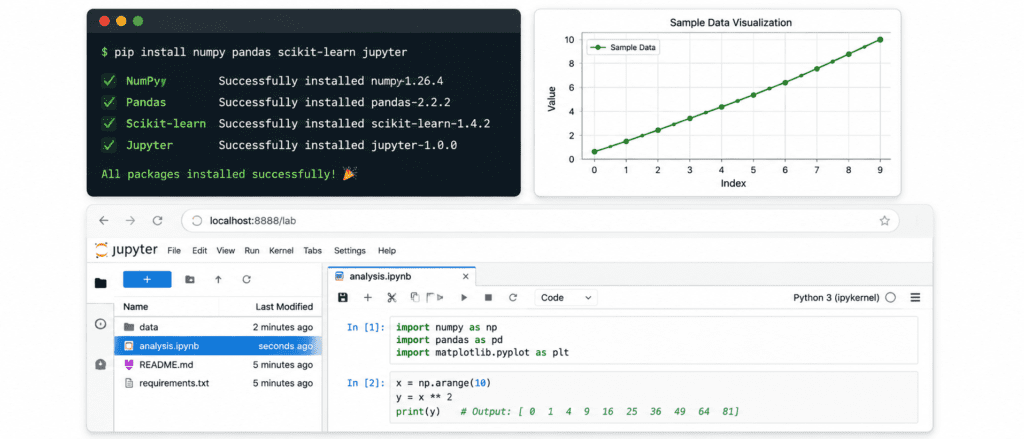Open the data folder
Screen dimensions: 1024x439
coord(218,327)
